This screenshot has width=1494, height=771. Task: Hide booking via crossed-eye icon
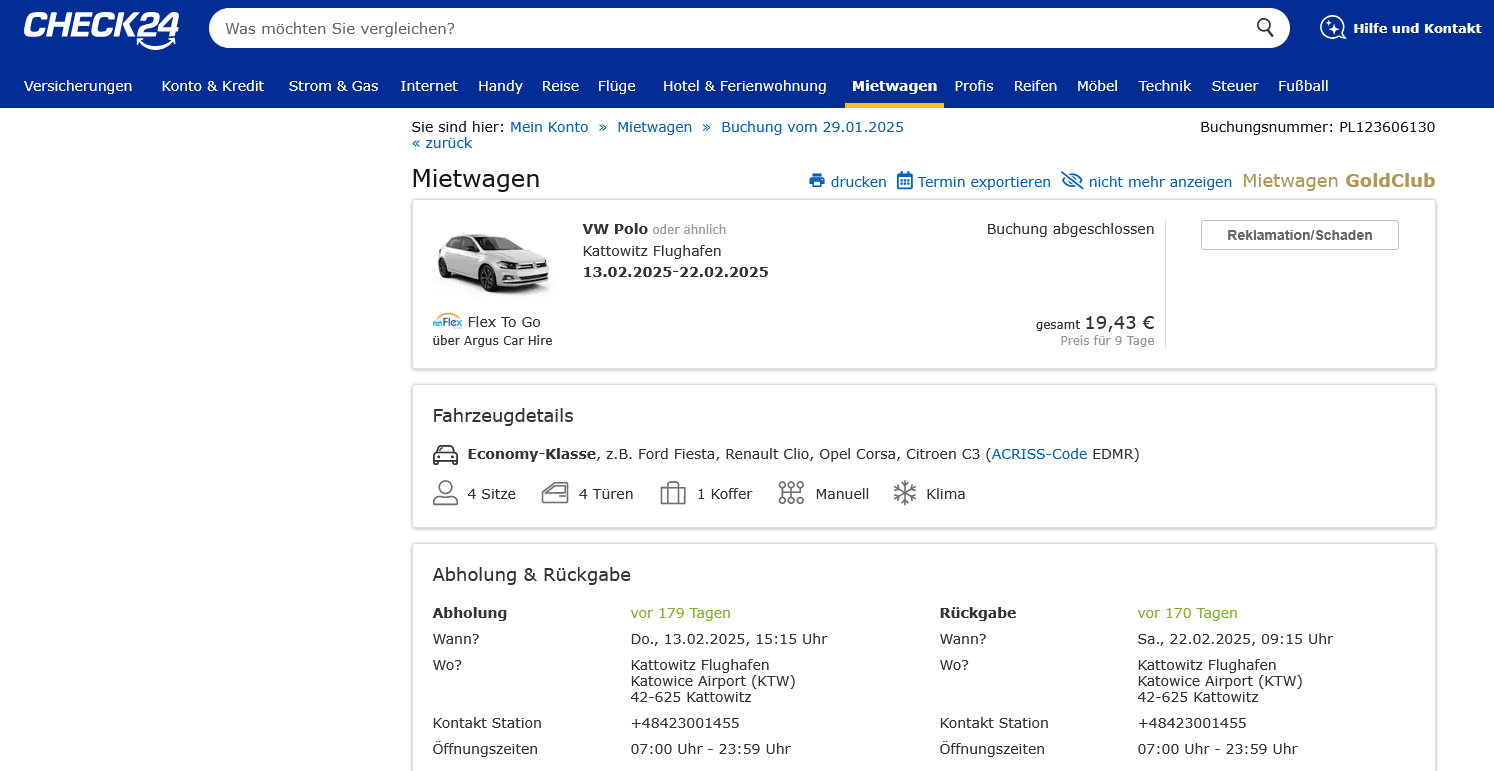1072,181
